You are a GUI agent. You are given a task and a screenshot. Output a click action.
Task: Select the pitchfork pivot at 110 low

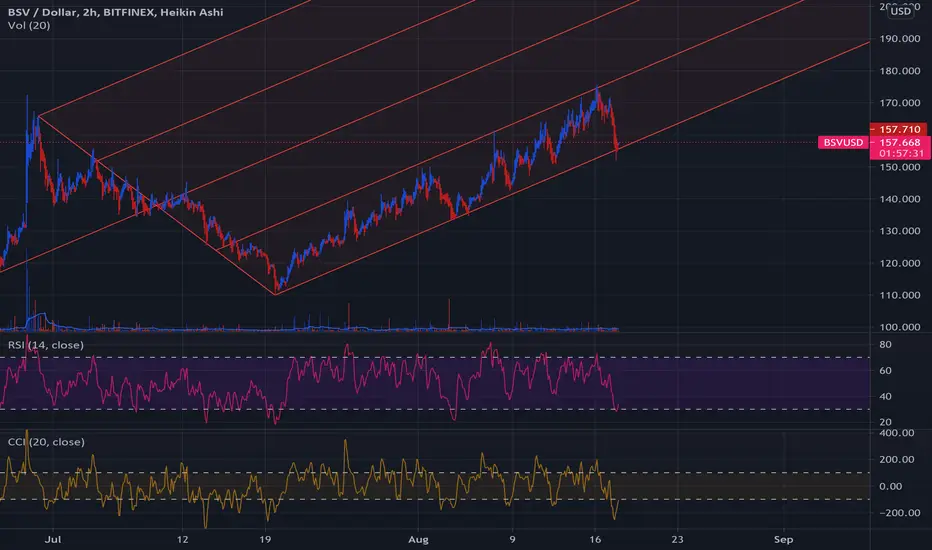coord(275,294)
